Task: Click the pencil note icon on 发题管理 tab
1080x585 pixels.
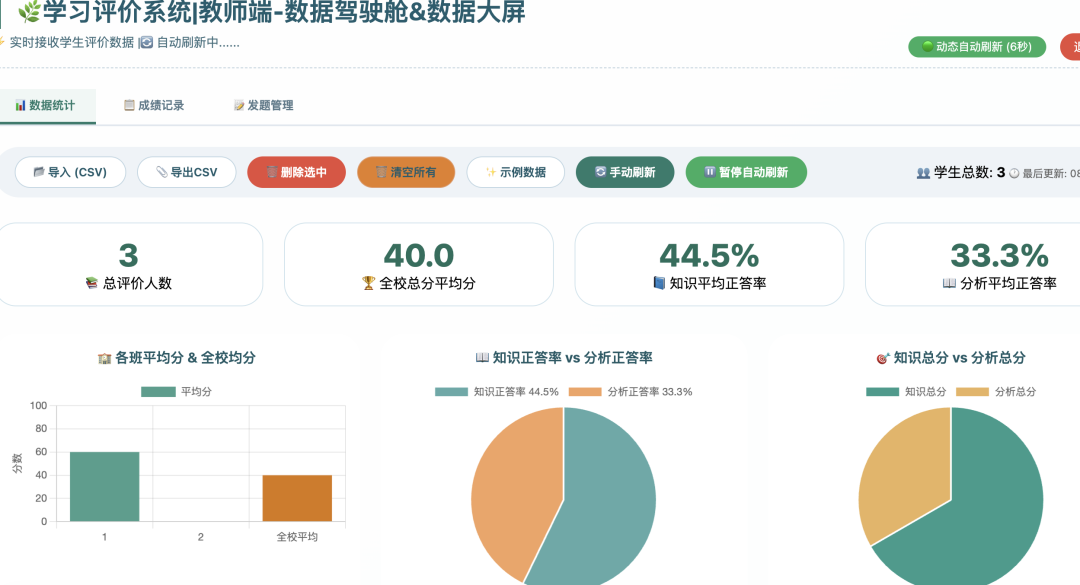Action: pos(239,105)
